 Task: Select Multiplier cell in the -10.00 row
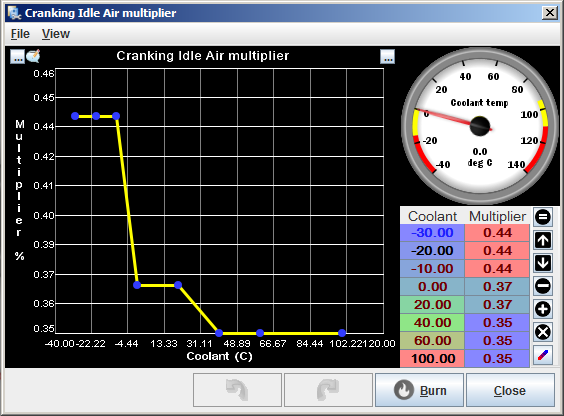point(497,269)
